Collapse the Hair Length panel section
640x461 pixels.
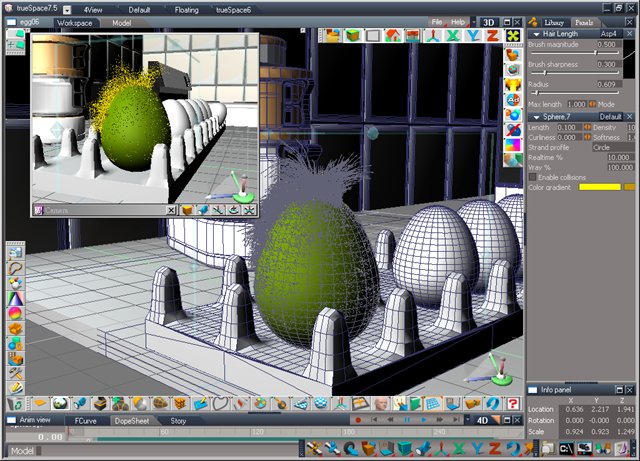(x=536, y=34)
